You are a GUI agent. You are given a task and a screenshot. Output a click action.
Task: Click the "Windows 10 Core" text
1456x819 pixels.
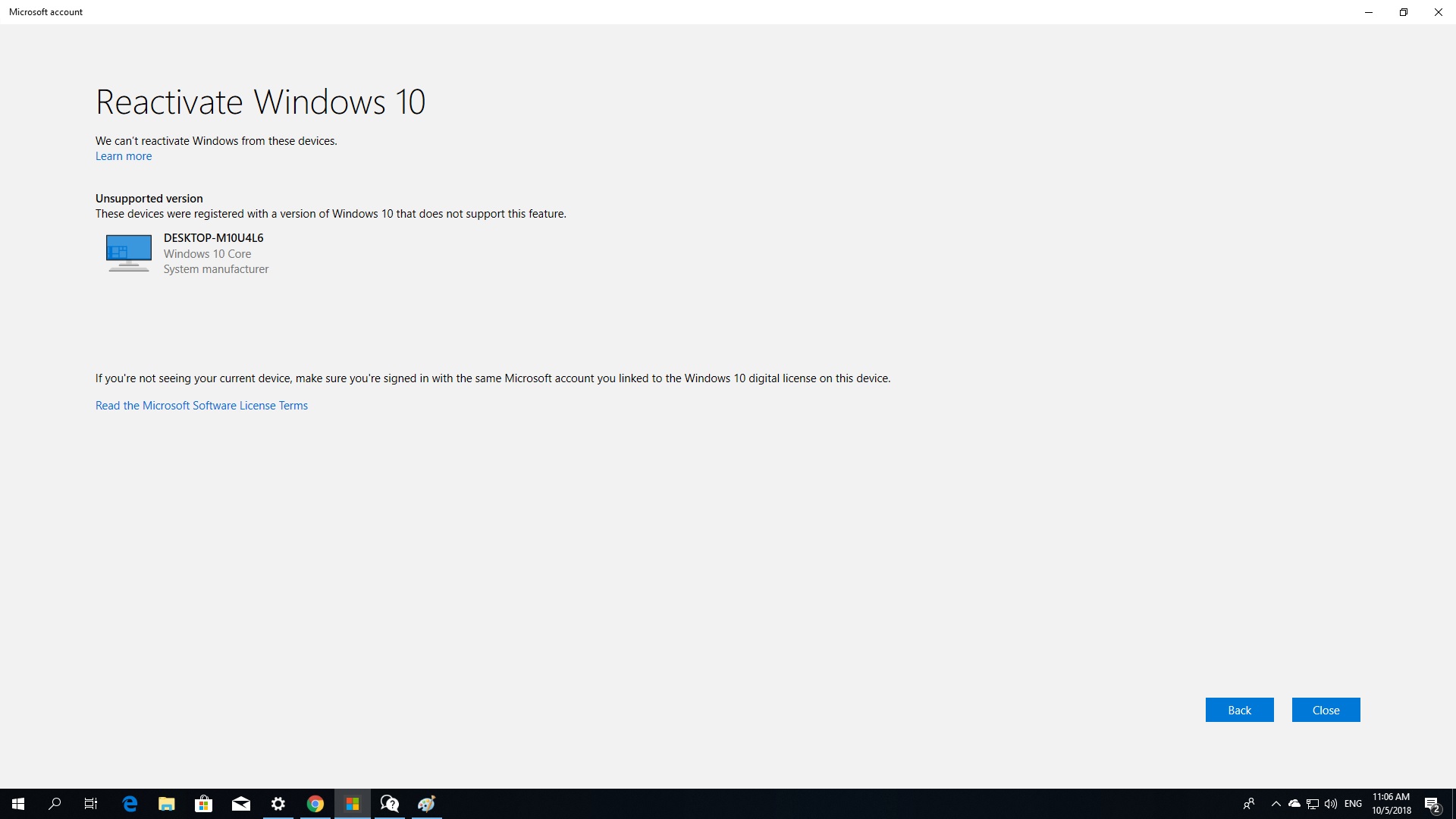click(x=207, y=254)
